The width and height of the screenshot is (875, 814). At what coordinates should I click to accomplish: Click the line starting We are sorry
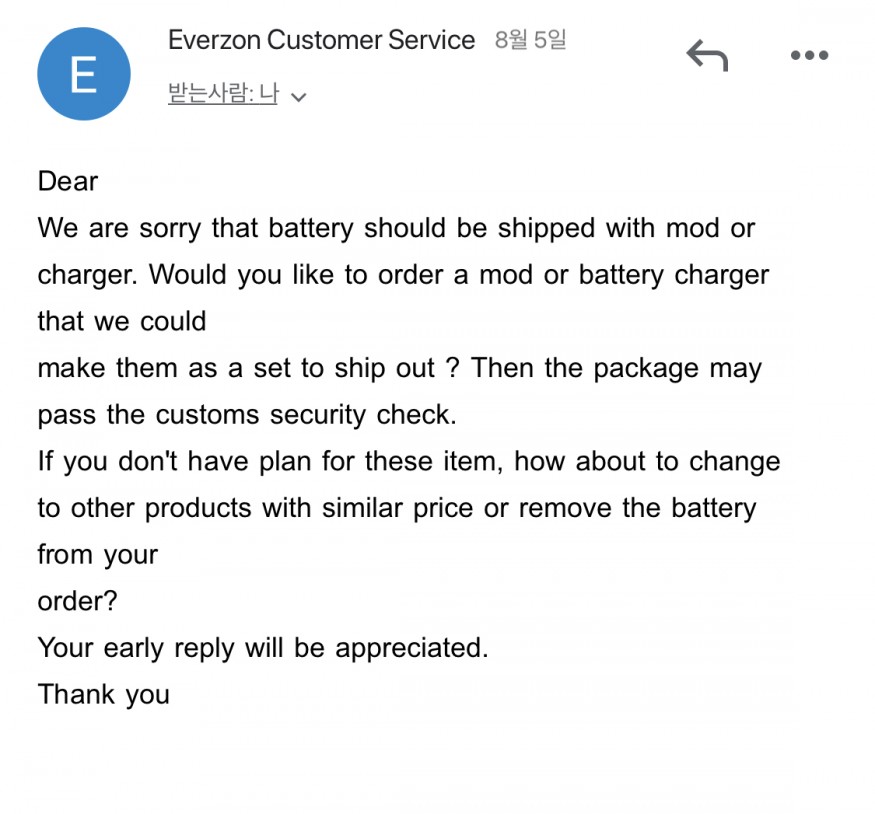396,228
